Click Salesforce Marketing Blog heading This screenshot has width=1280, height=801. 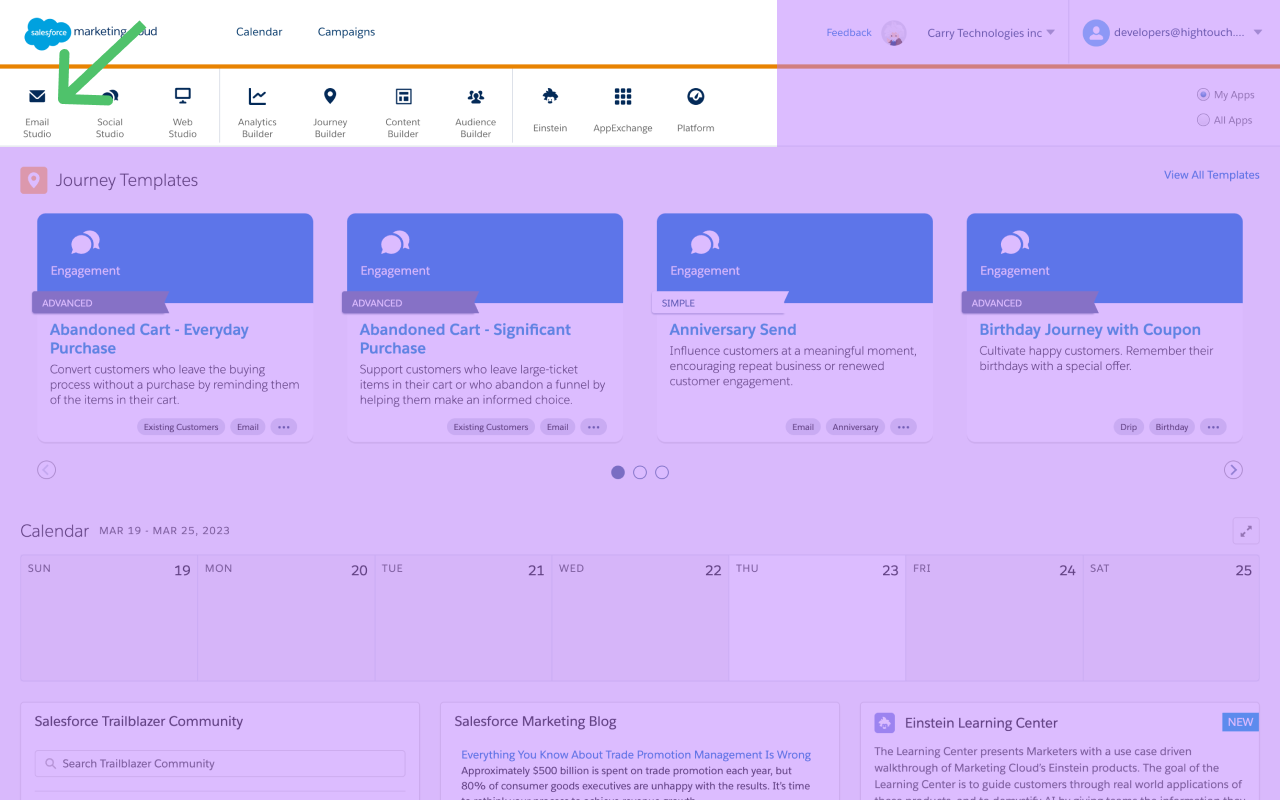point(535,721)
